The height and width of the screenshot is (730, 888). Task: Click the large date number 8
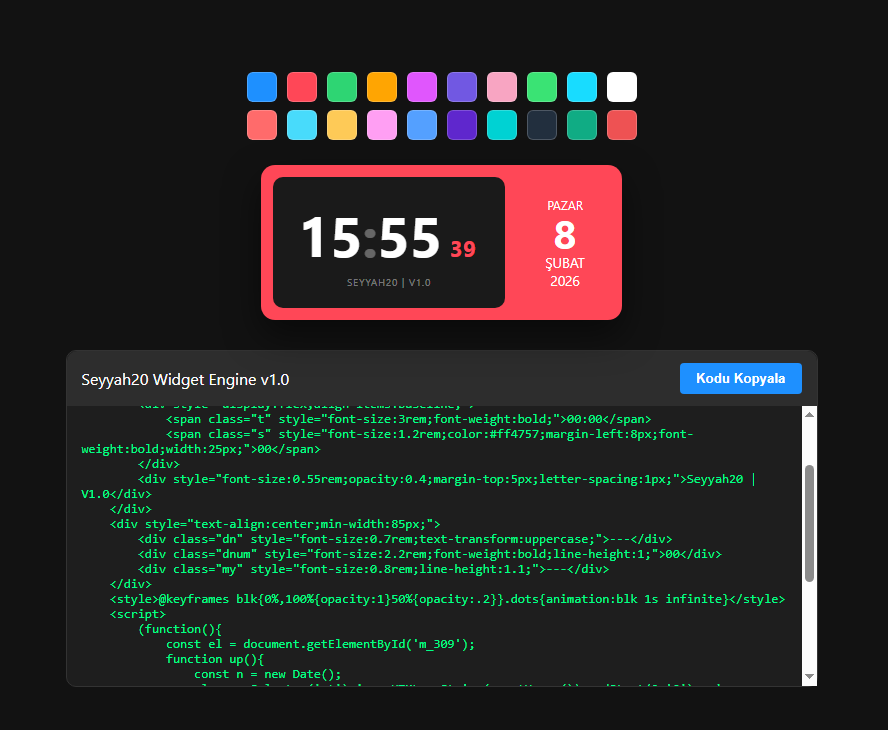pos(565,235)
